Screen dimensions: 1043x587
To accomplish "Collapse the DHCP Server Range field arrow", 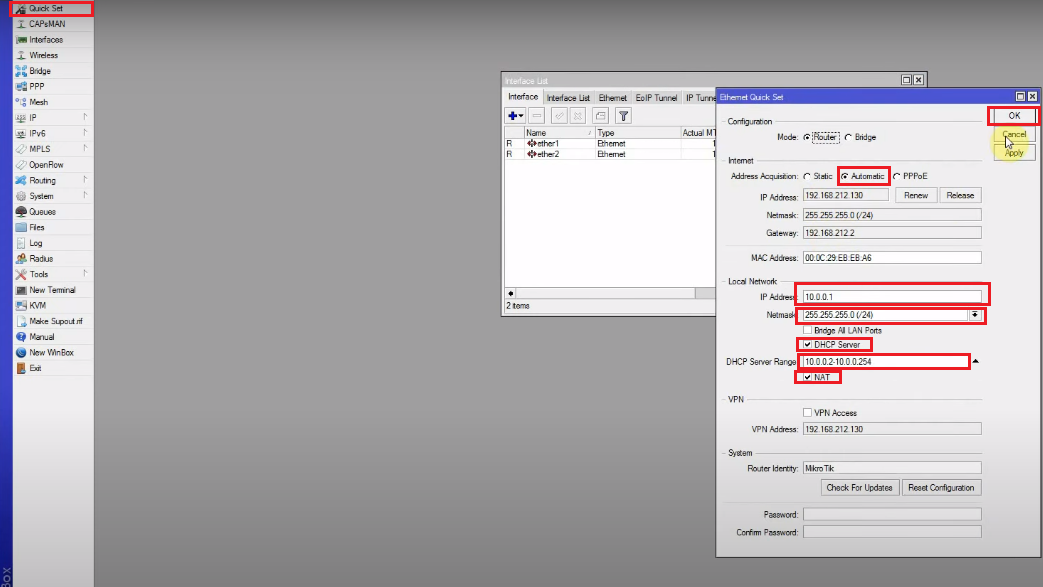I will pos(976,361).
